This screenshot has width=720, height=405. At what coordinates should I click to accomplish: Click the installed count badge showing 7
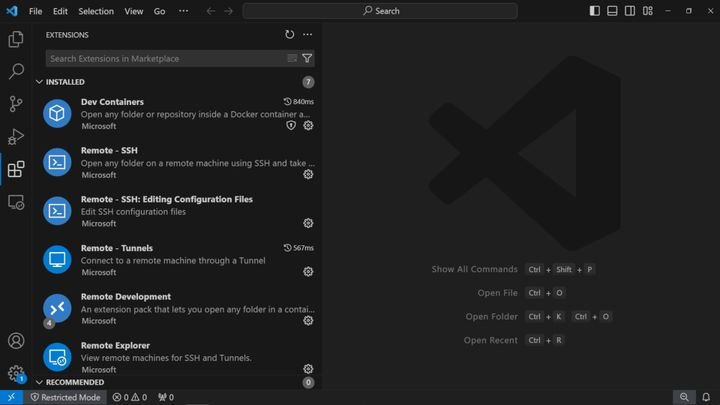coord(308,82)
